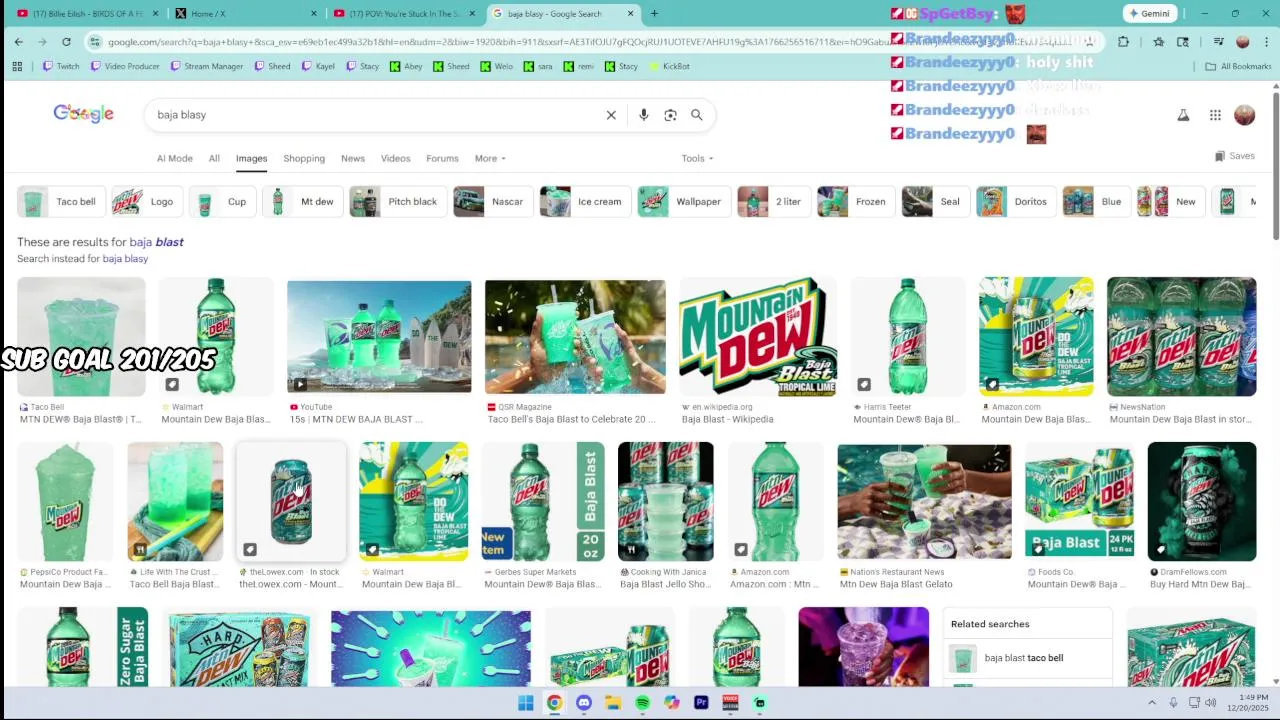Viewport: 1280px width, 720px height.
Task: Open a new browser tab with plus icon
Action: (654, 14)
